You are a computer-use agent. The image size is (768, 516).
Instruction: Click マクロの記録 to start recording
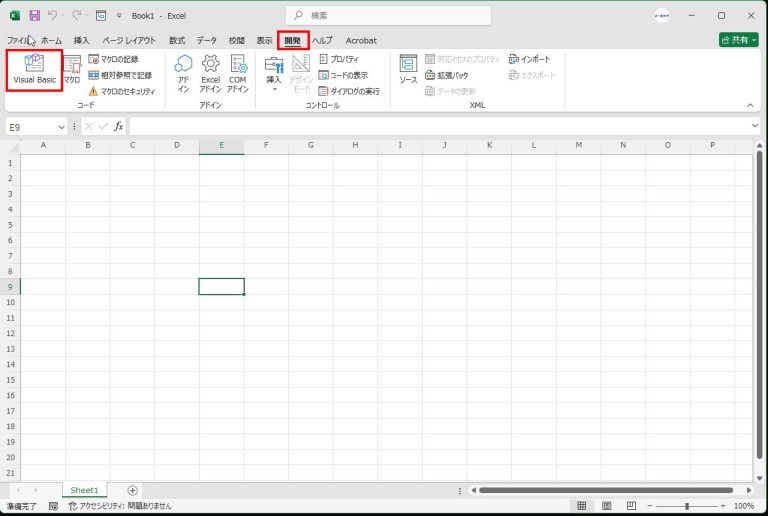point(113,59)
